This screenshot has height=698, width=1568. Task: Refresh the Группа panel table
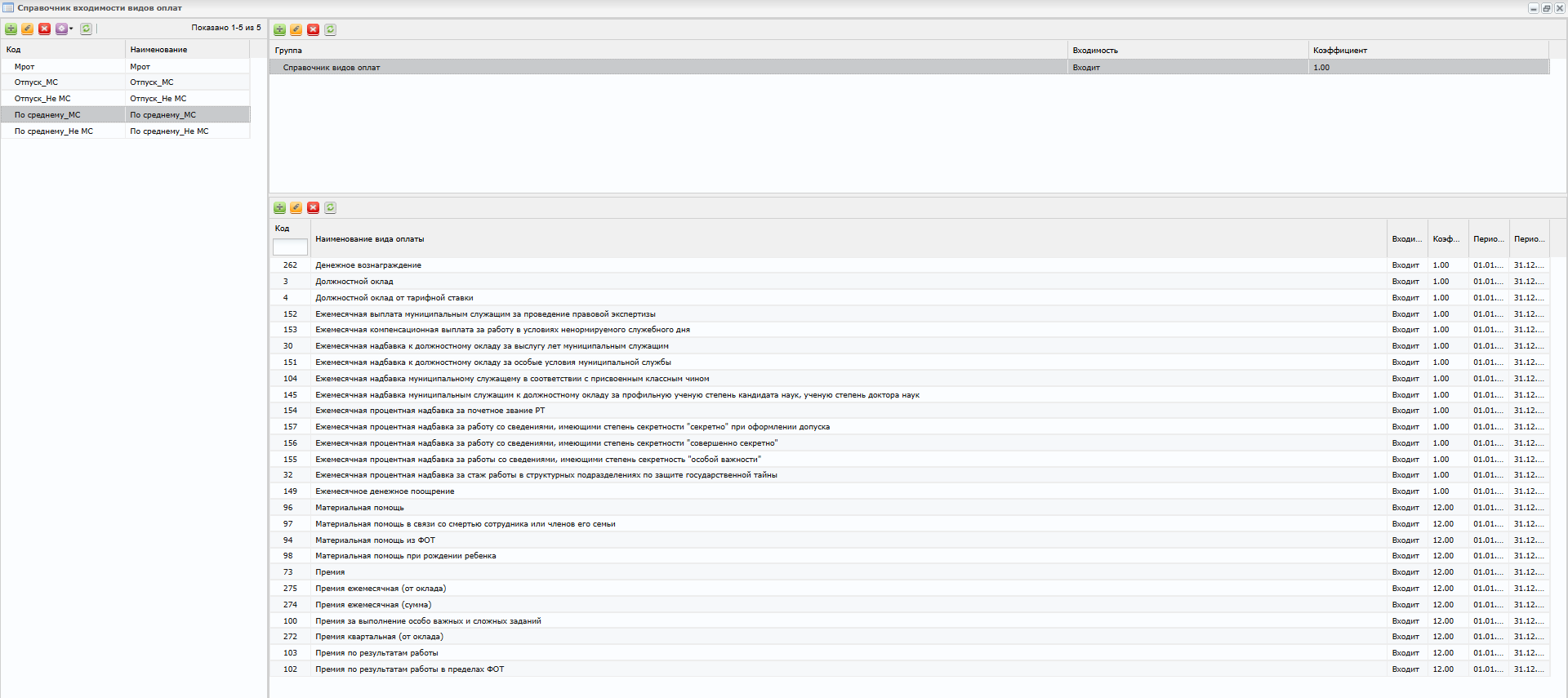click(x=330, y=29)
